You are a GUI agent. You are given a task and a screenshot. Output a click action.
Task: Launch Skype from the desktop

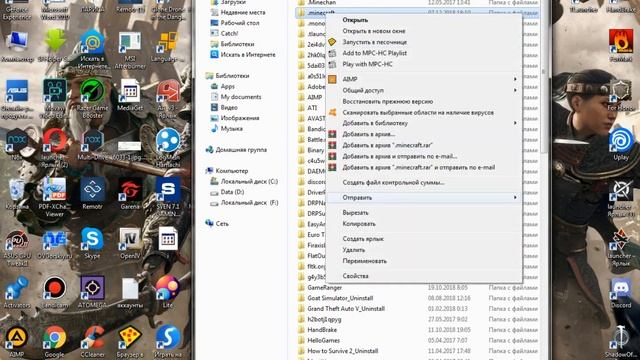[x=92, y=244]
